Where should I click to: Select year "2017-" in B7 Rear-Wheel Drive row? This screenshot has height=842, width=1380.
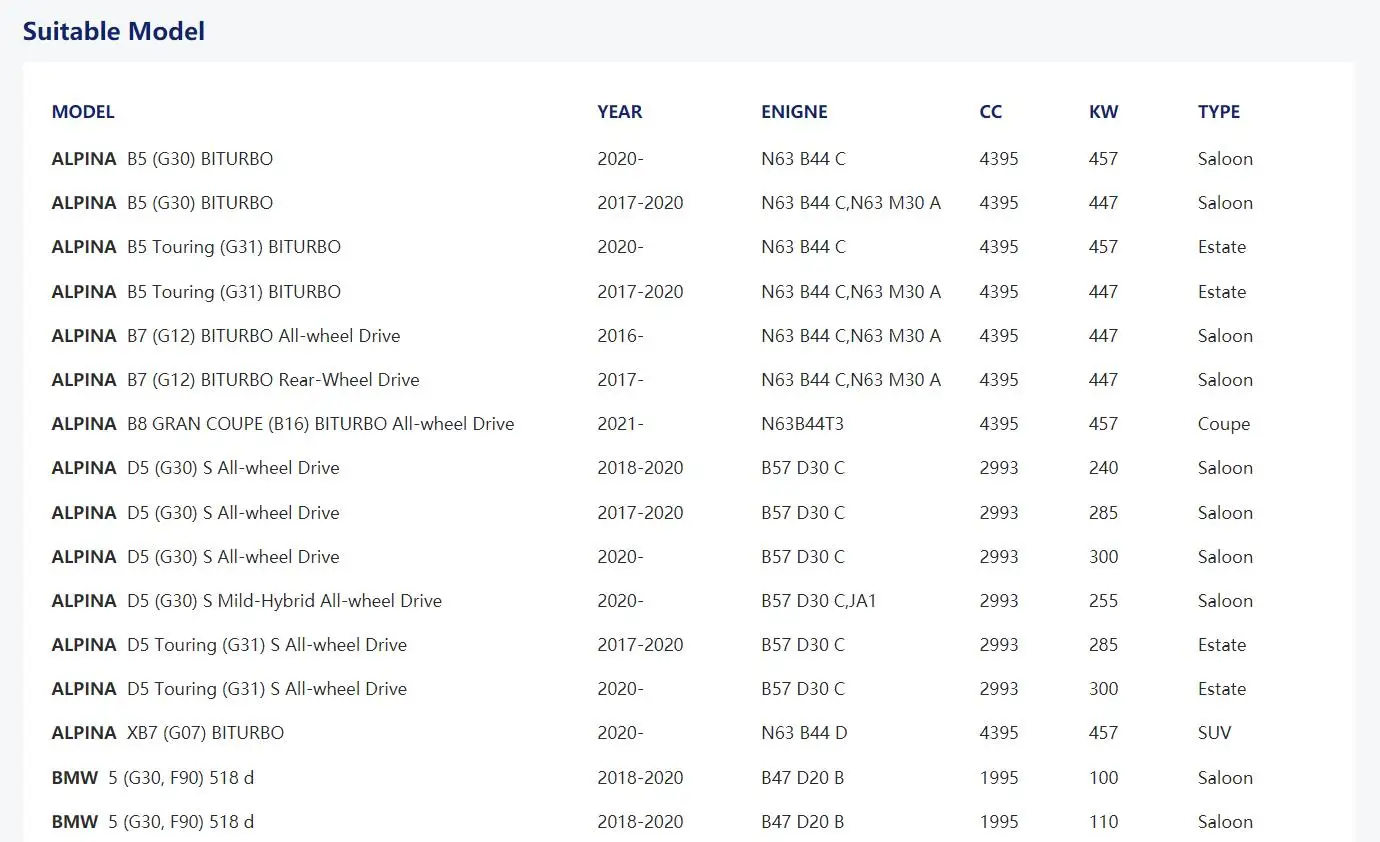tap(621, 380)
